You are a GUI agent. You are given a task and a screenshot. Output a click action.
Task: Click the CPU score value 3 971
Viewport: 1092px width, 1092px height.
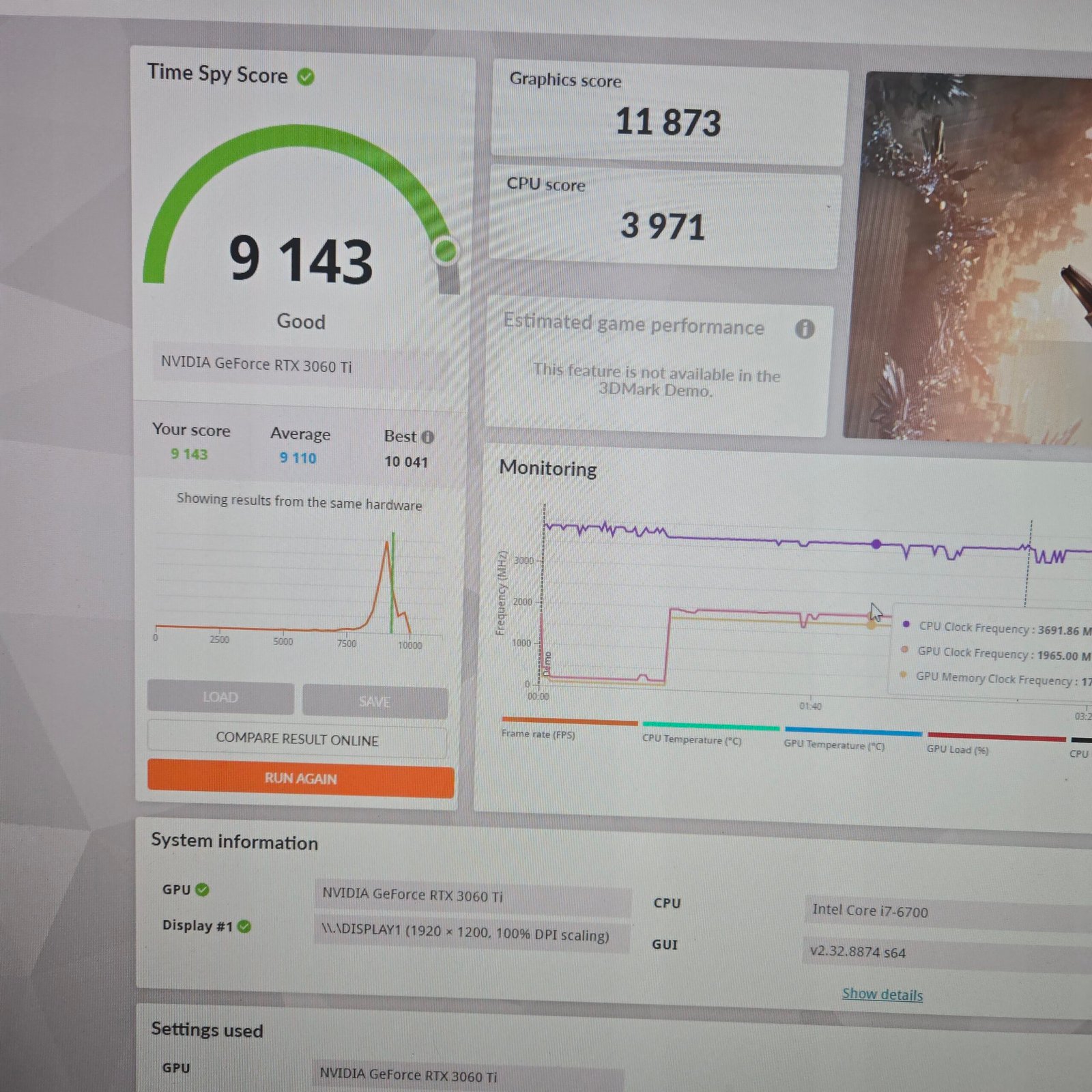[x=663, y=226]
